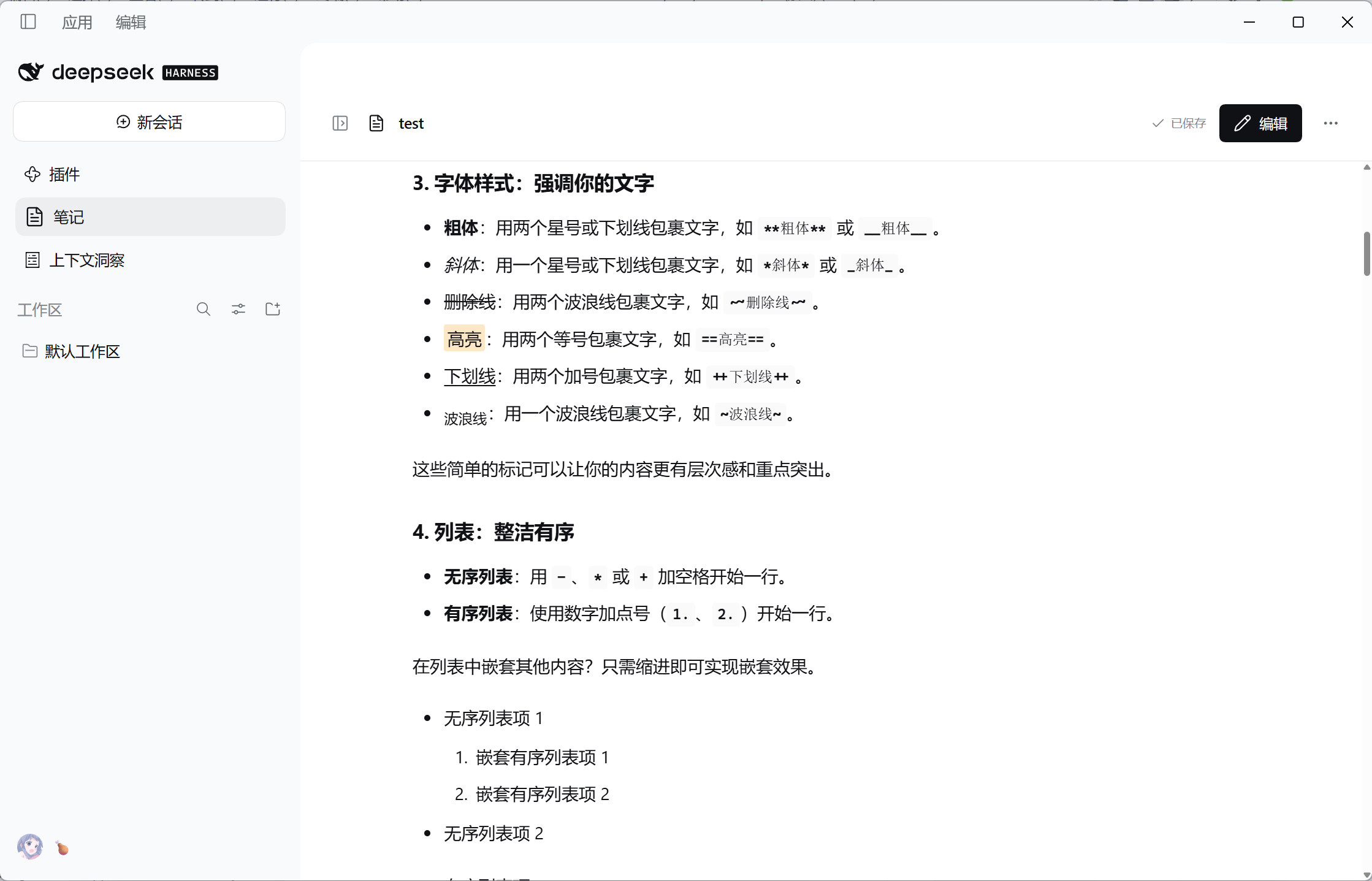
Task: Click the highlighted 高亮 word
Action: click(464, 339)
